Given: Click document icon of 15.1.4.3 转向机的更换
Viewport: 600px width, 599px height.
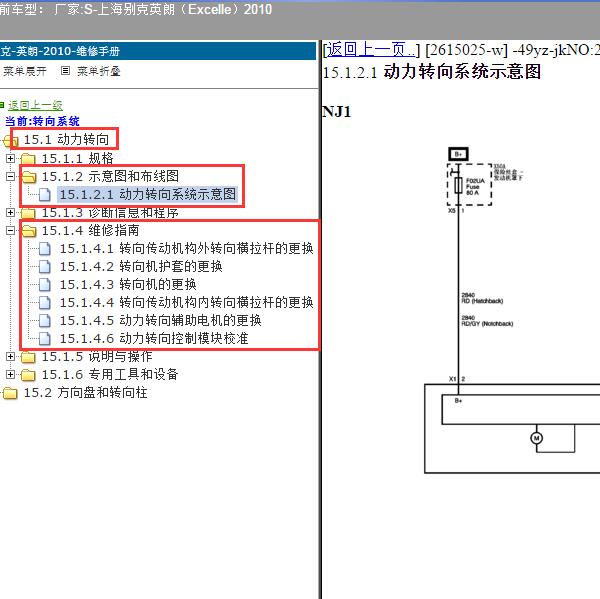Looking at the screenshot, I should [45, 285].
